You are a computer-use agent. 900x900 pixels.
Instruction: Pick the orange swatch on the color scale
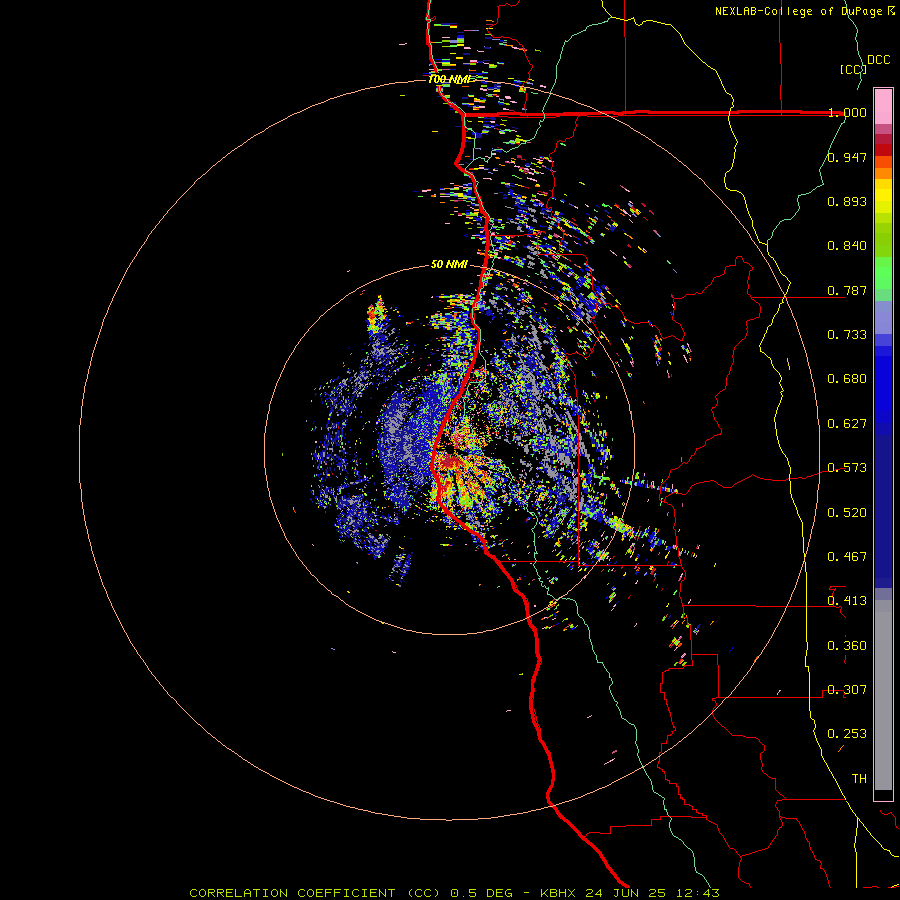point(883,173)
